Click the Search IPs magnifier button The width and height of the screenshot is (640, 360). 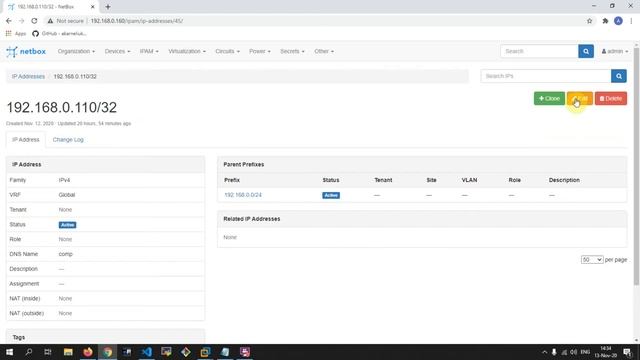[x=619, y=76]
